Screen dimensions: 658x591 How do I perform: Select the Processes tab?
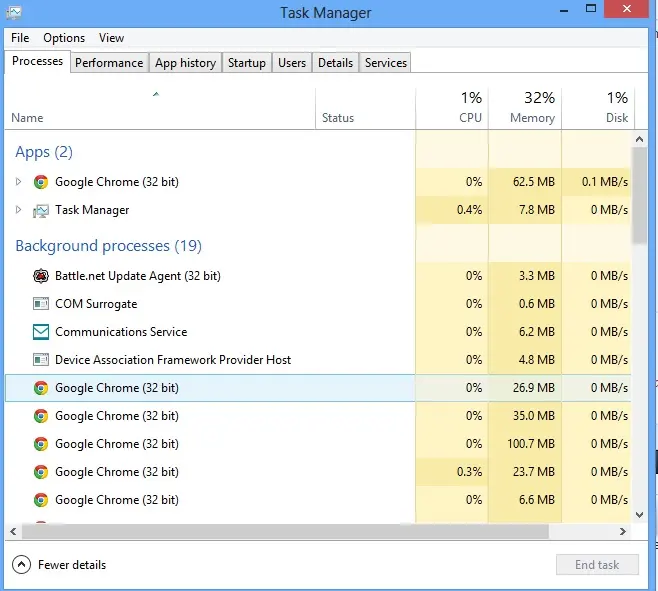click(37, 61)
